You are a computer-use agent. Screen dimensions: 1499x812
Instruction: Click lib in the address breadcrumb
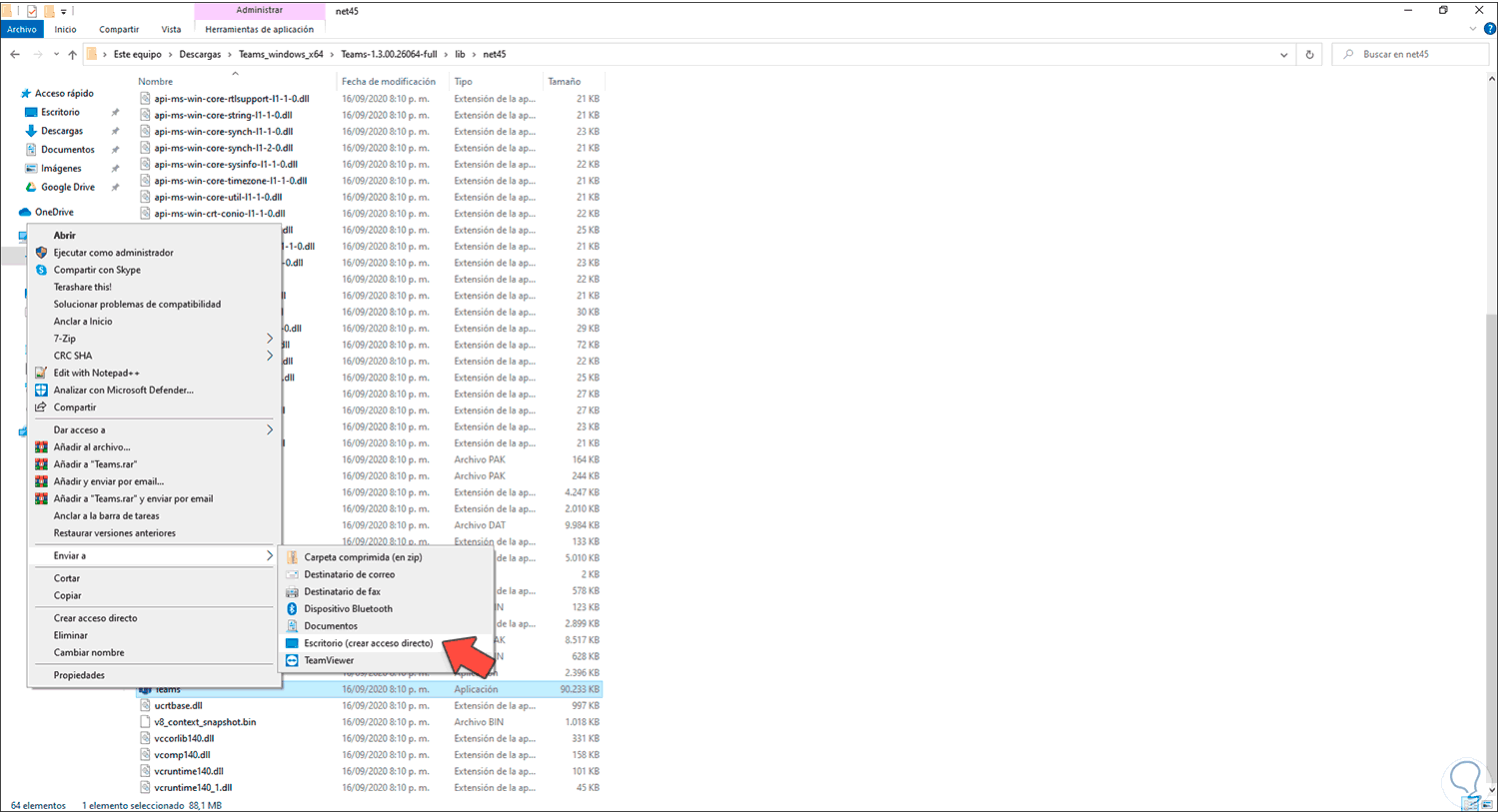coord(461,55)
